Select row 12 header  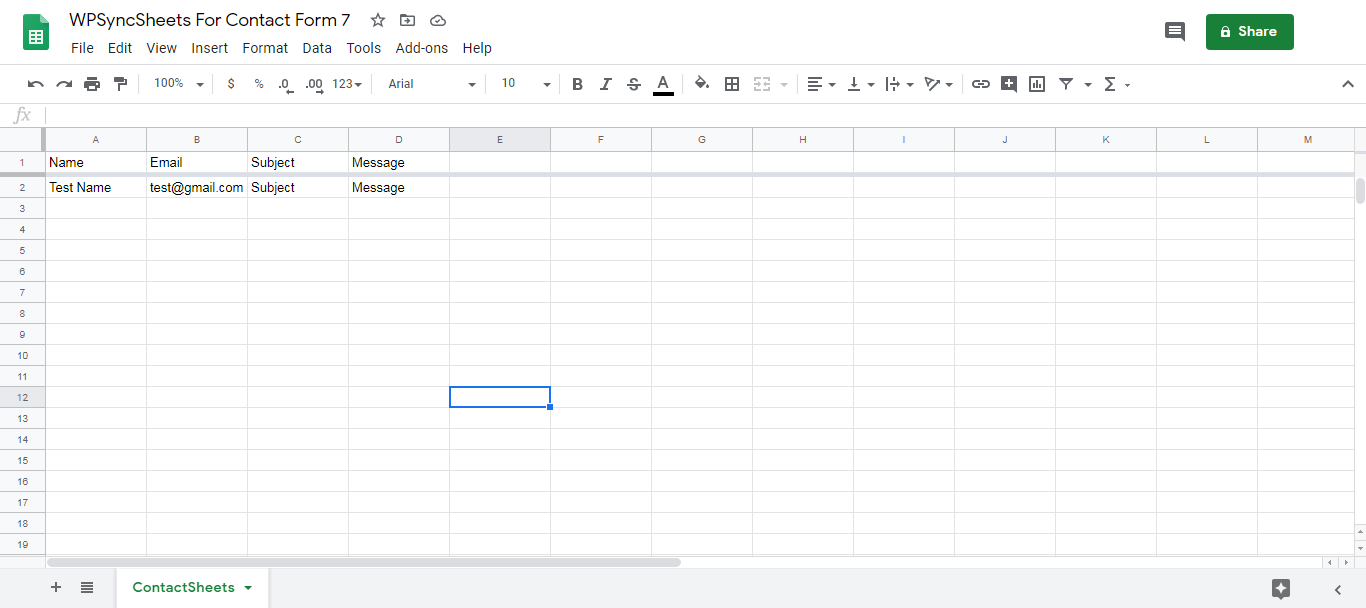22,397
